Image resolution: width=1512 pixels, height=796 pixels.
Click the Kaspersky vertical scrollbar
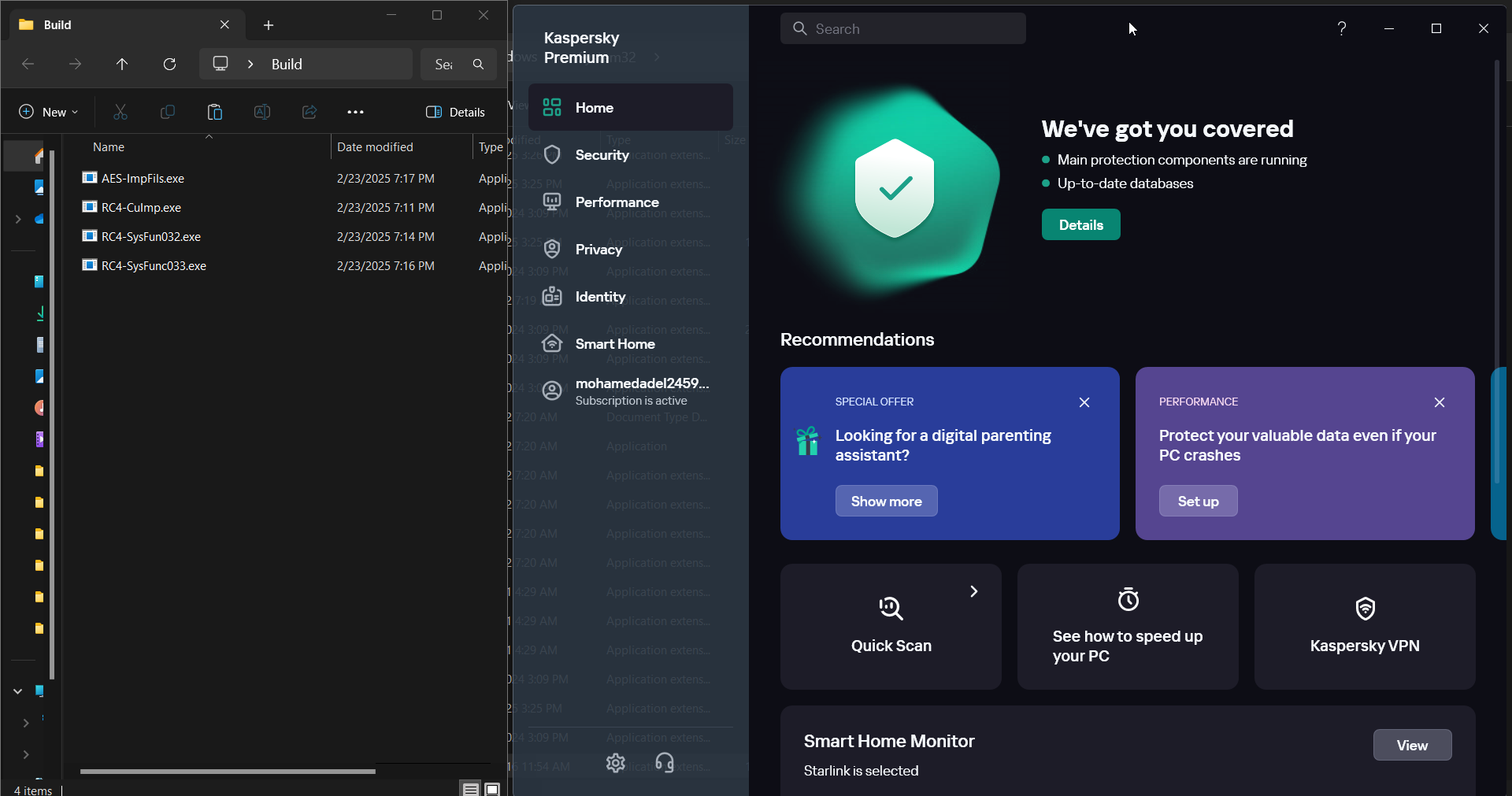tap(1497, 272)
